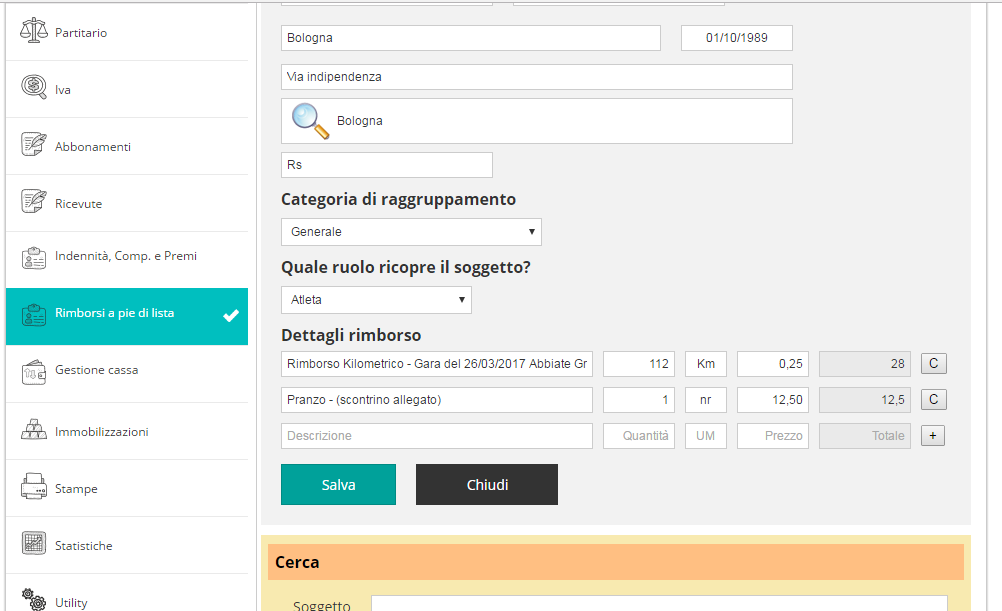Click the price field showing 0,25
The image size is (1002, 611).
(773, 364)
